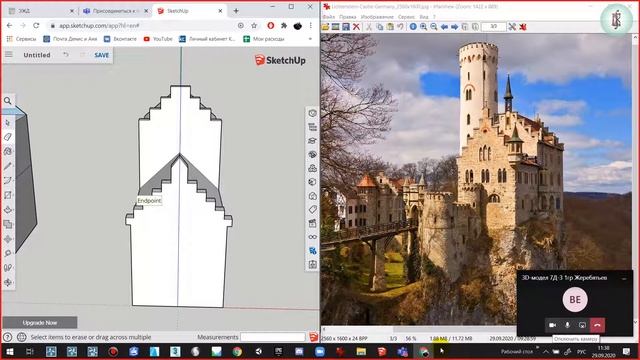Screen dimensions: 640x360
Task: Click the IrfanView cut scissors icon
Action: 369,27
